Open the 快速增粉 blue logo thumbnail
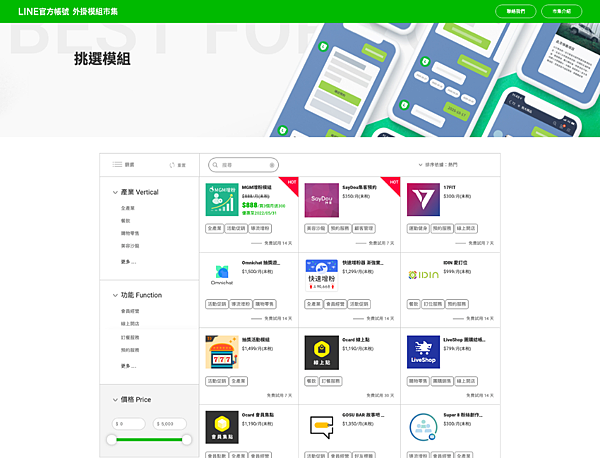The width and height of the screenshot is (600, 458). click(x=322, y=275)
